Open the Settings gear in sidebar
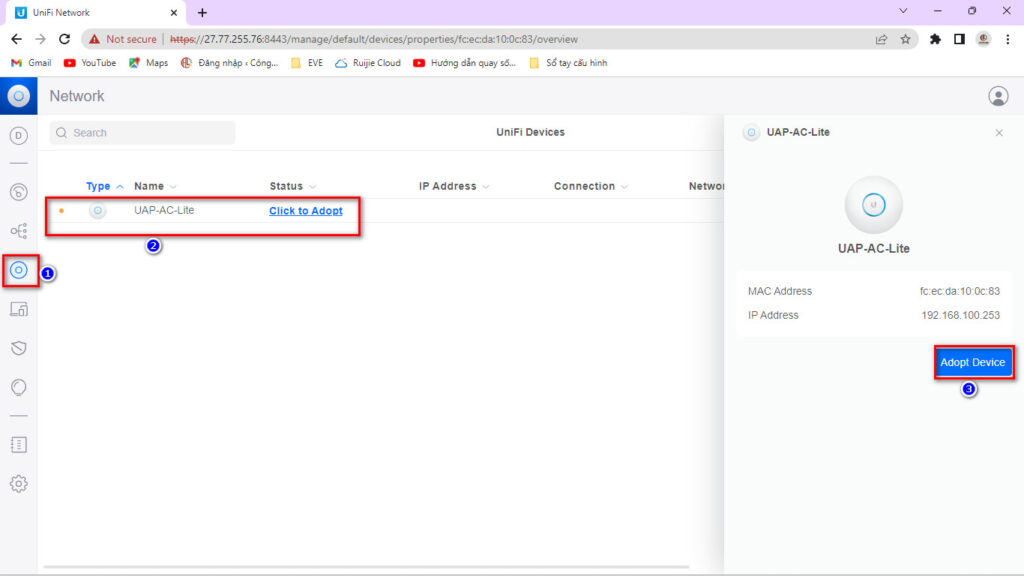Image resolution: width=1024 pixels, height=576 pixels. (19, 484)
